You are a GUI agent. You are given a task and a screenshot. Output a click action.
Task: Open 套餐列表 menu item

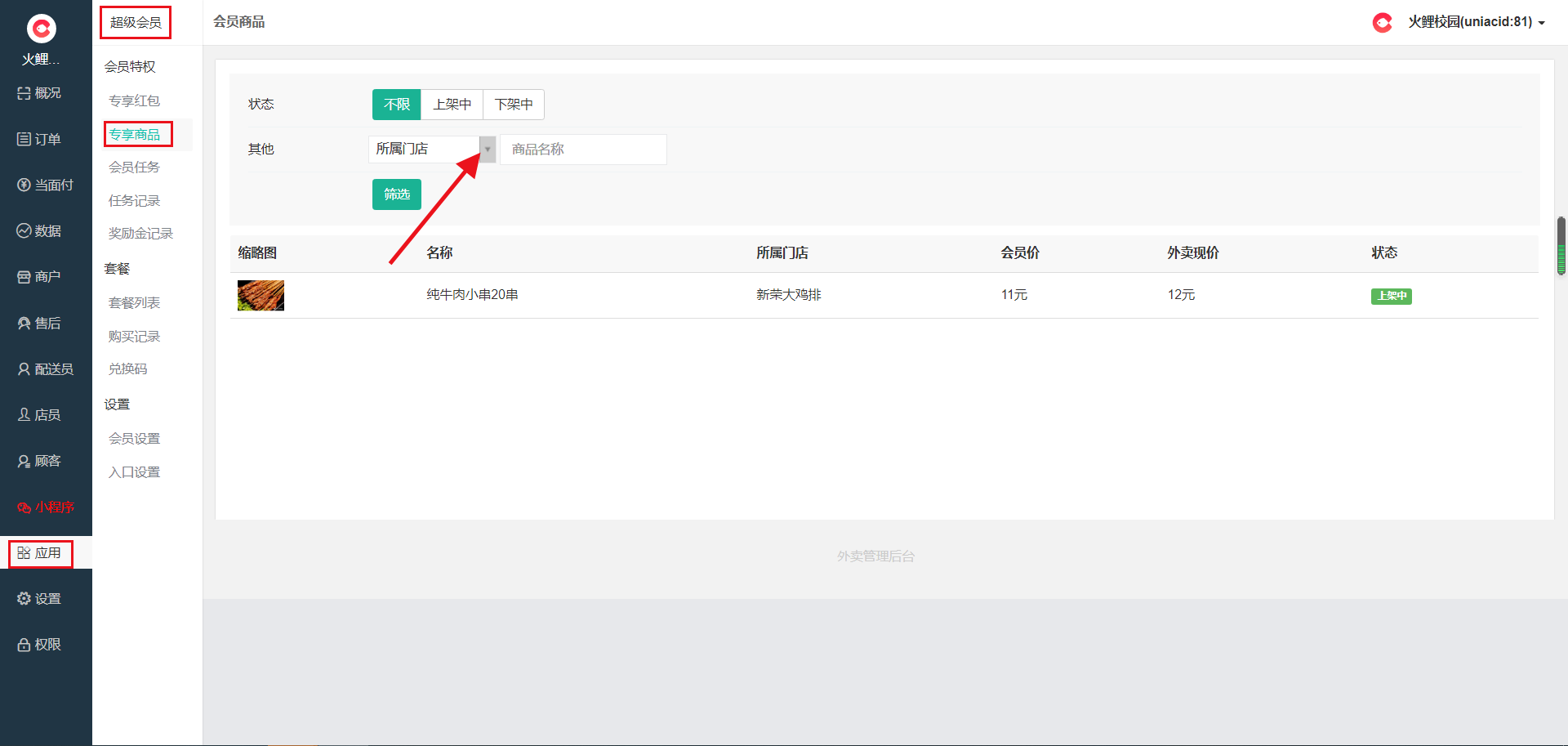tap(135, 302)
